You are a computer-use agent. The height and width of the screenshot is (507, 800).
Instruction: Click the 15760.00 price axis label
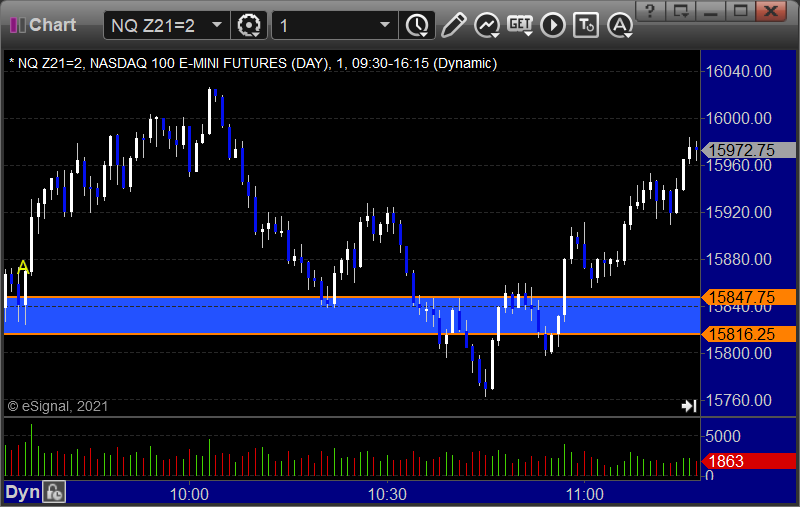coord(738,400)
